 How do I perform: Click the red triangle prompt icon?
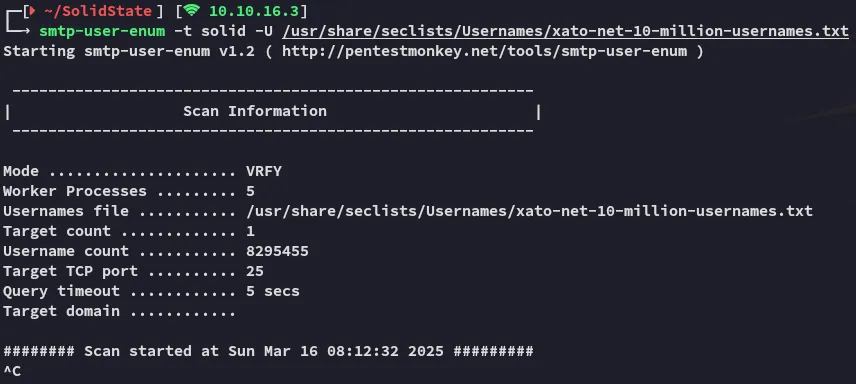(x=32, y=10)
